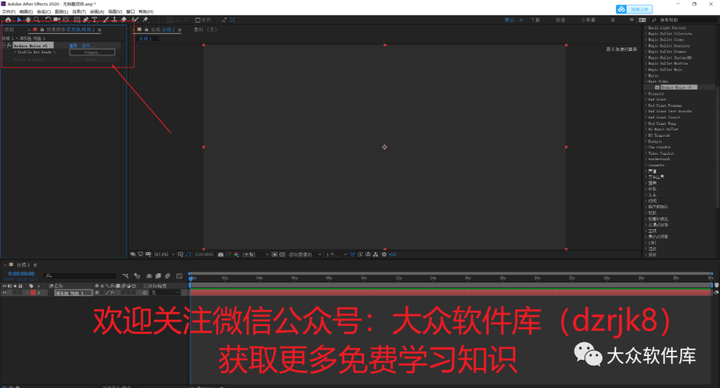Expand the Video Copilot category
This screenshot has height=388, width=720.
tap(646, 153)
